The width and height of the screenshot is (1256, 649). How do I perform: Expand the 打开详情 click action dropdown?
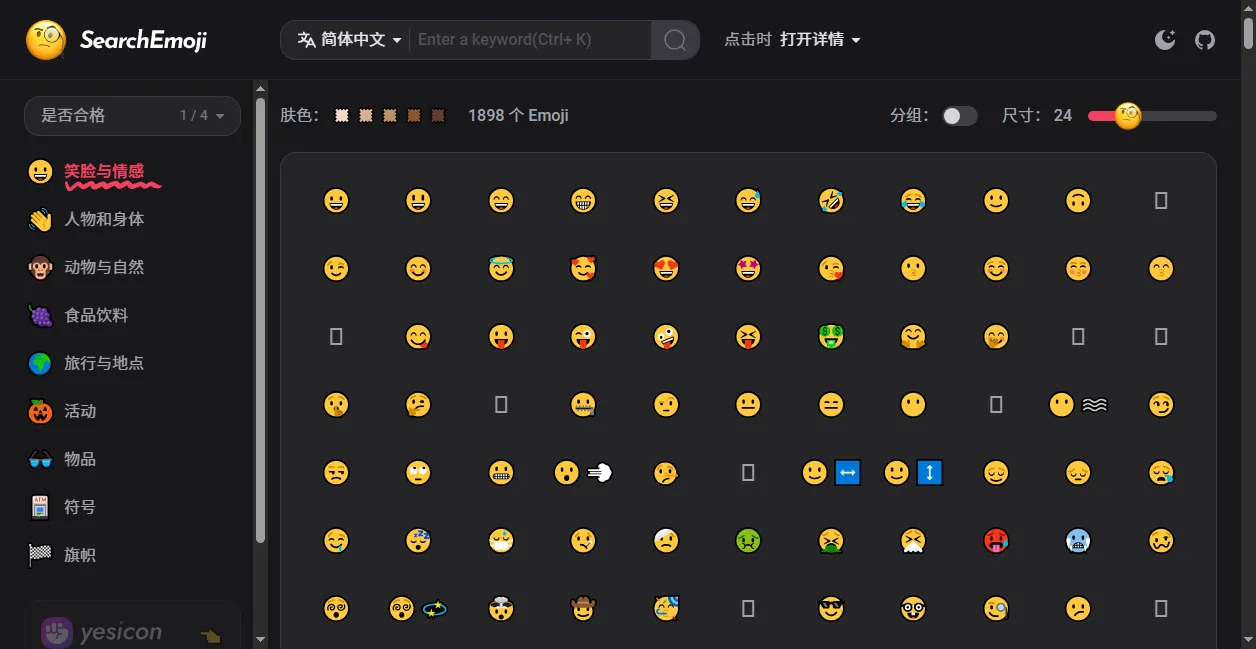820,40
